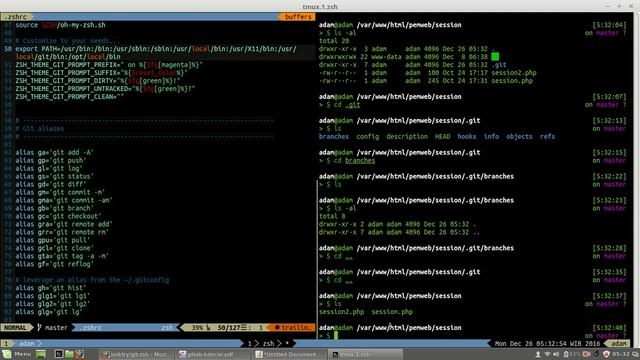This screenshot has height=360, width=640.
Task: Click the line alias gs='git status'
Action: click(55, 176)
